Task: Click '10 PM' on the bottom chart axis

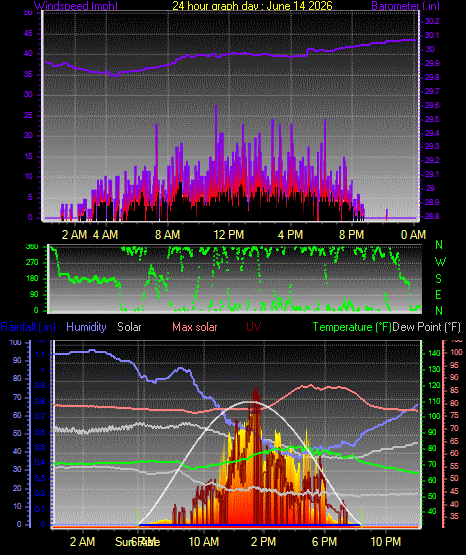Action: tap(386, 542)
